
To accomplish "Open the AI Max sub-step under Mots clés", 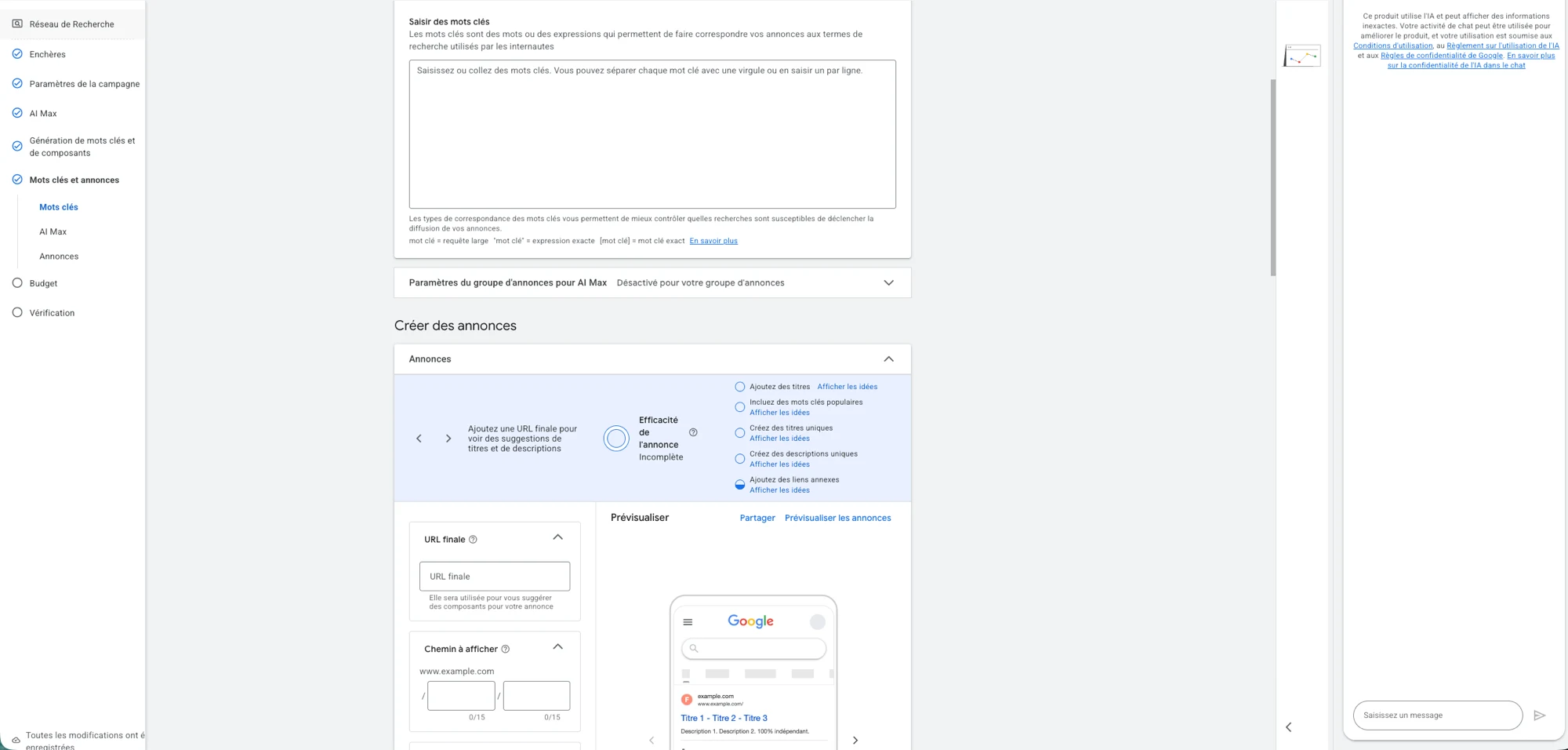I will [53, 231].
